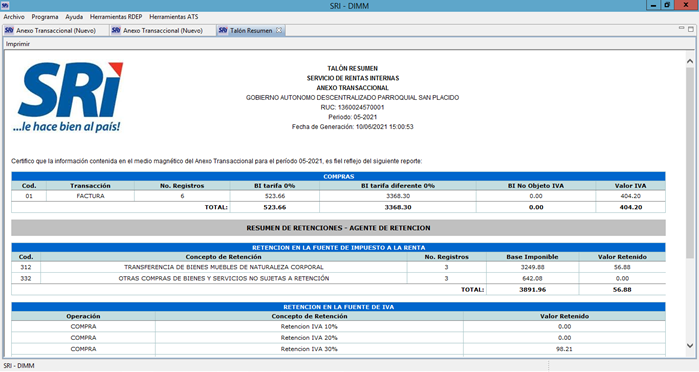
Task: Click the scrollbar down arrow
Action: [690, 346]
